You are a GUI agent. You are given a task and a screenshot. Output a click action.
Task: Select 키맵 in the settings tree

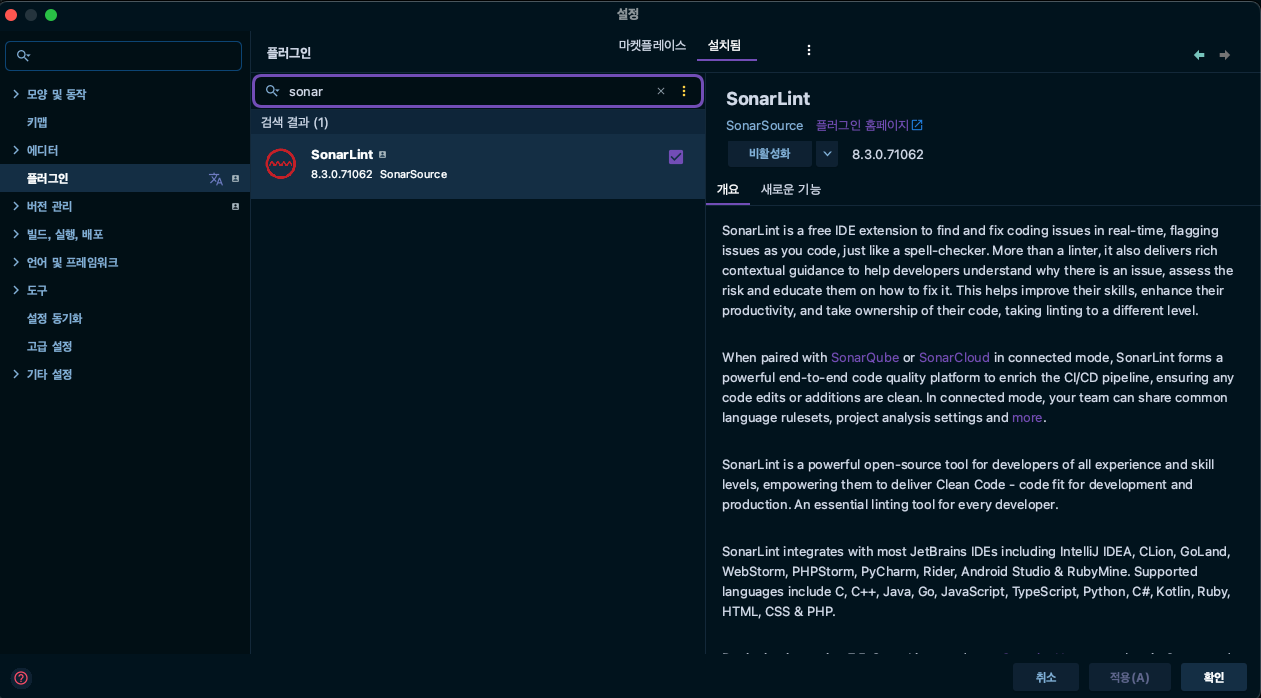37,122
